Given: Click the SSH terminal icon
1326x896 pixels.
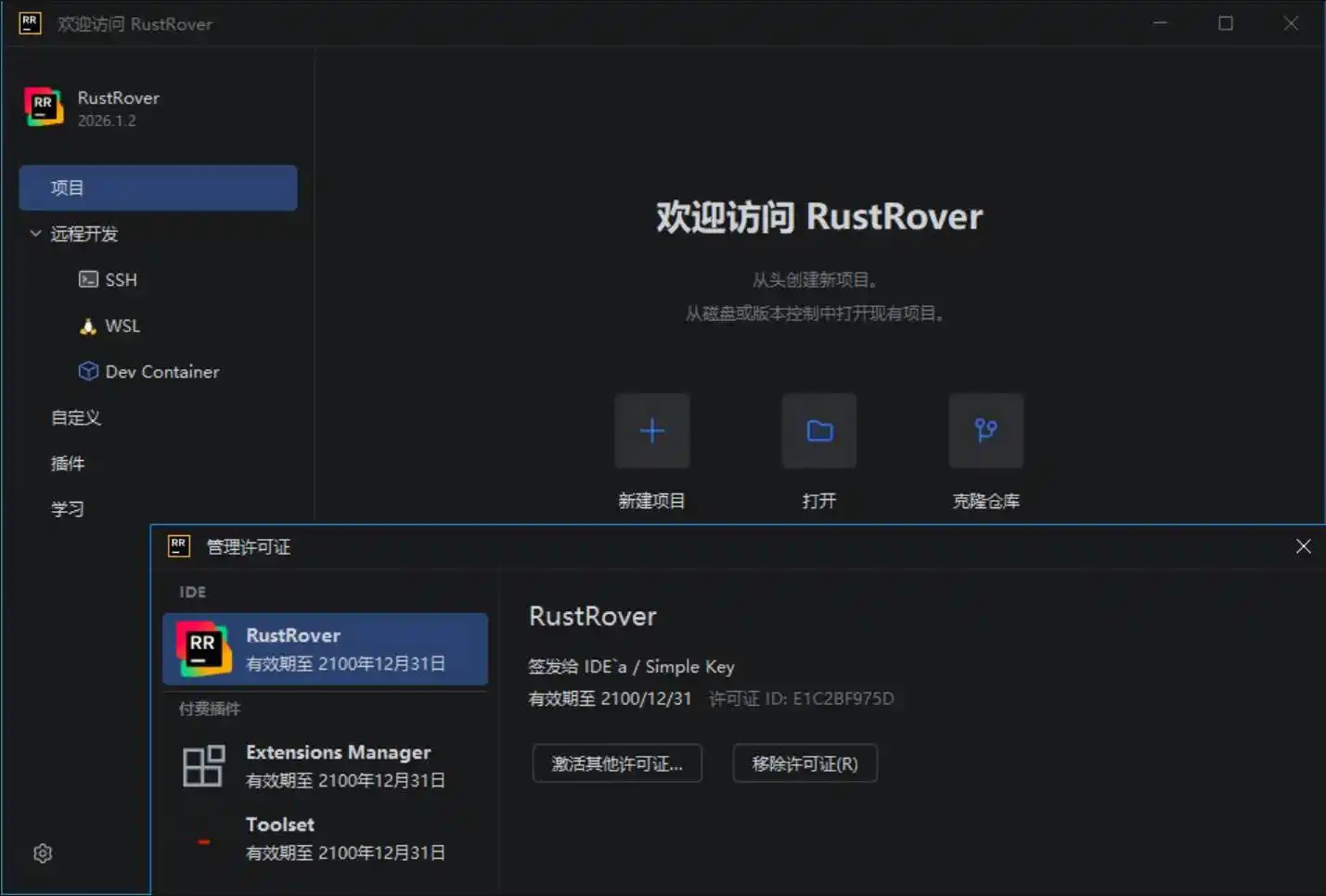Looking at the screenshot, I should tap(88, 279).
